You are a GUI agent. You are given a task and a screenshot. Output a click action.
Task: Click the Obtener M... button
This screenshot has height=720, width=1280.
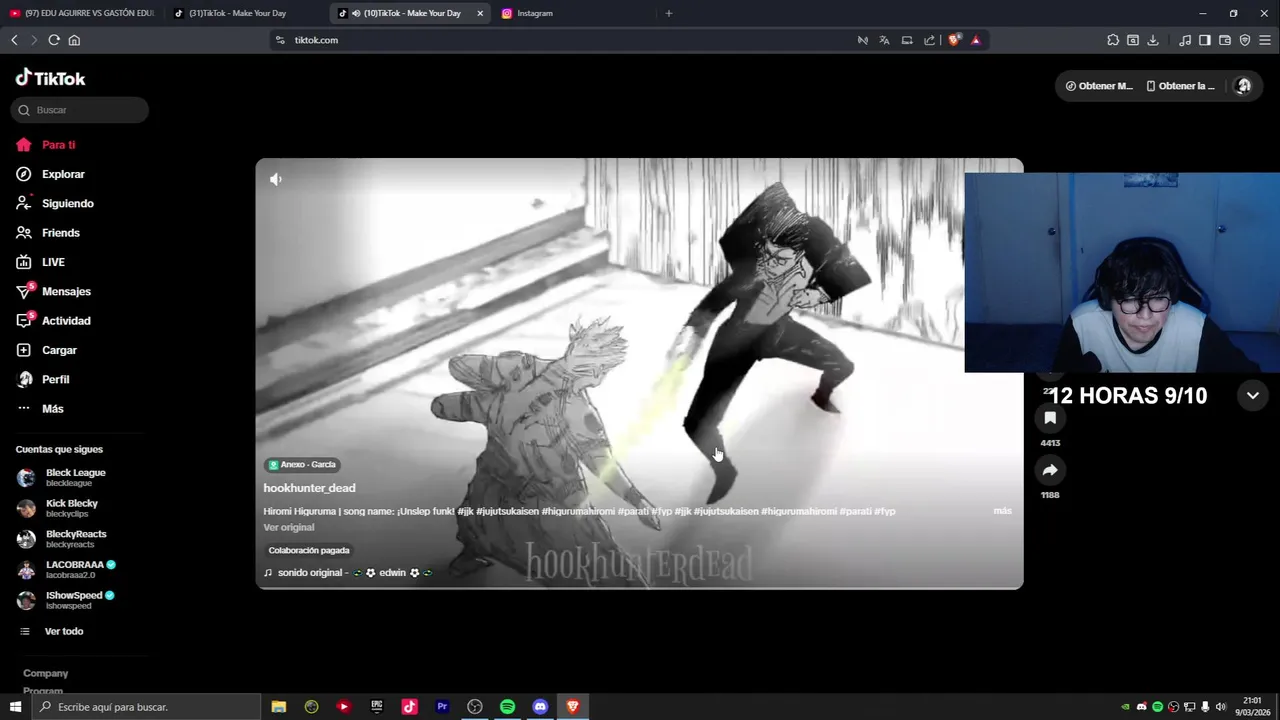tap(1099, 86)
